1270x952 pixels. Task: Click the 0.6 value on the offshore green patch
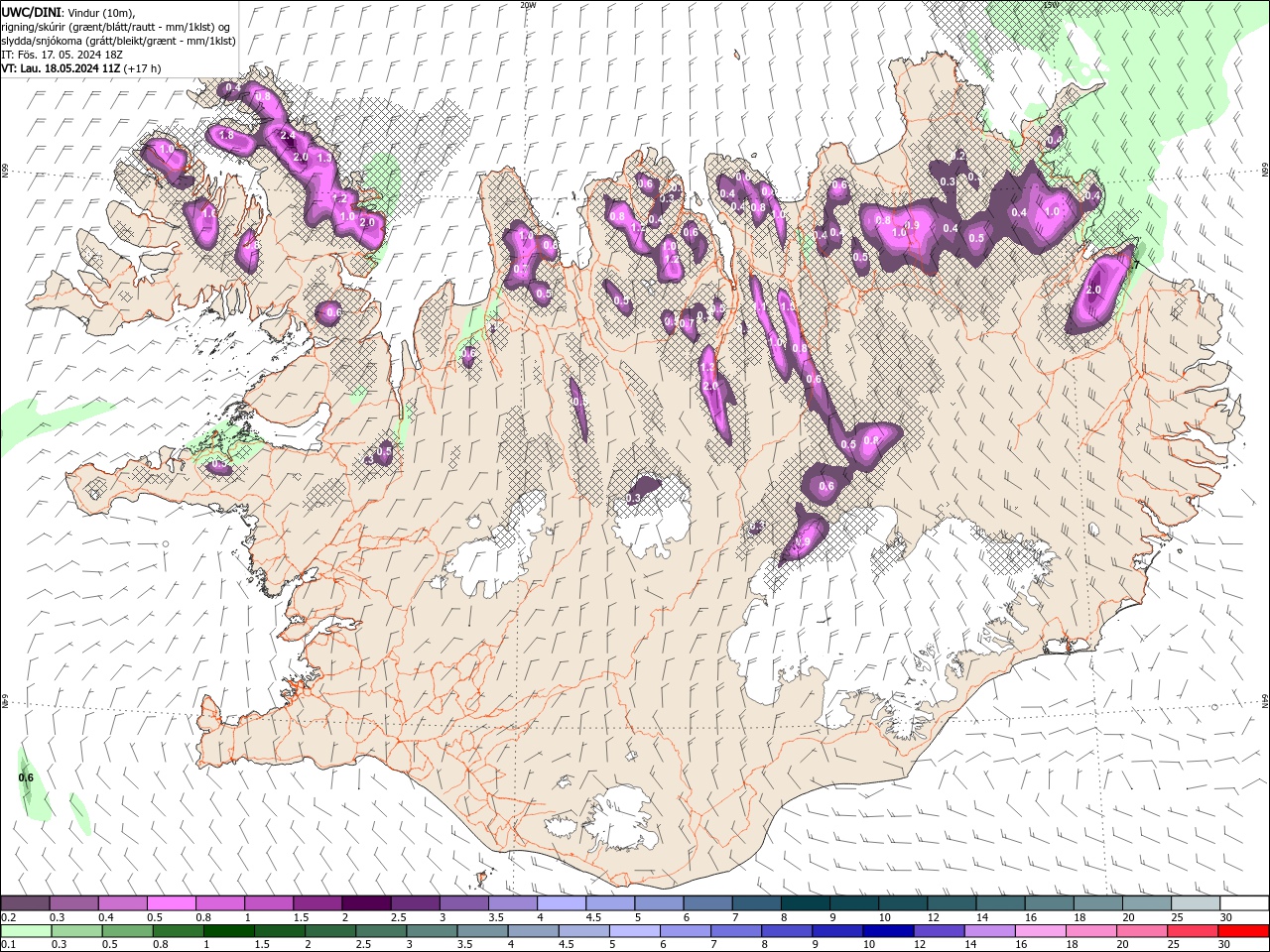tap(27, 777)
